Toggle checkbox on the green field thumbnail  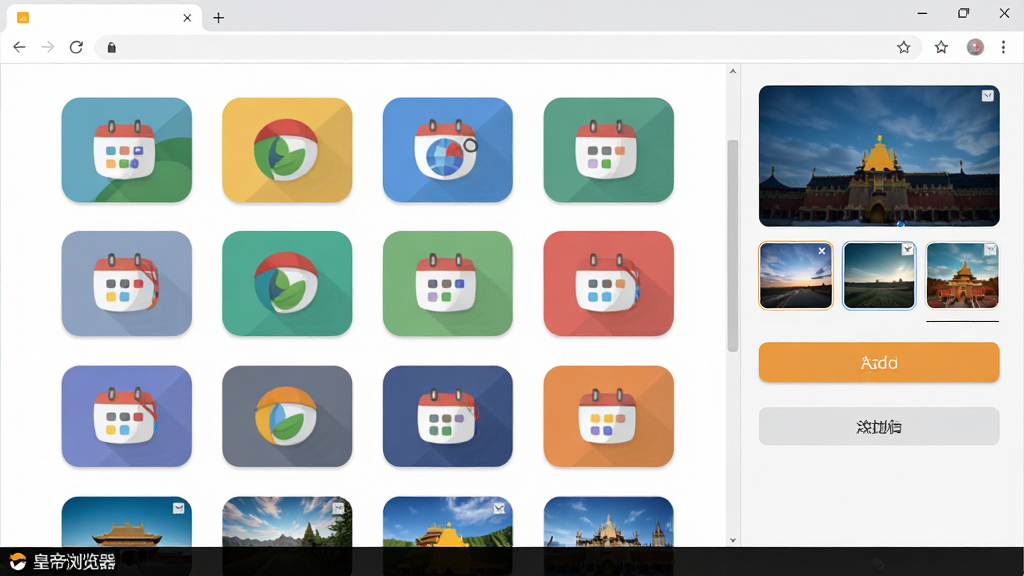908,249
